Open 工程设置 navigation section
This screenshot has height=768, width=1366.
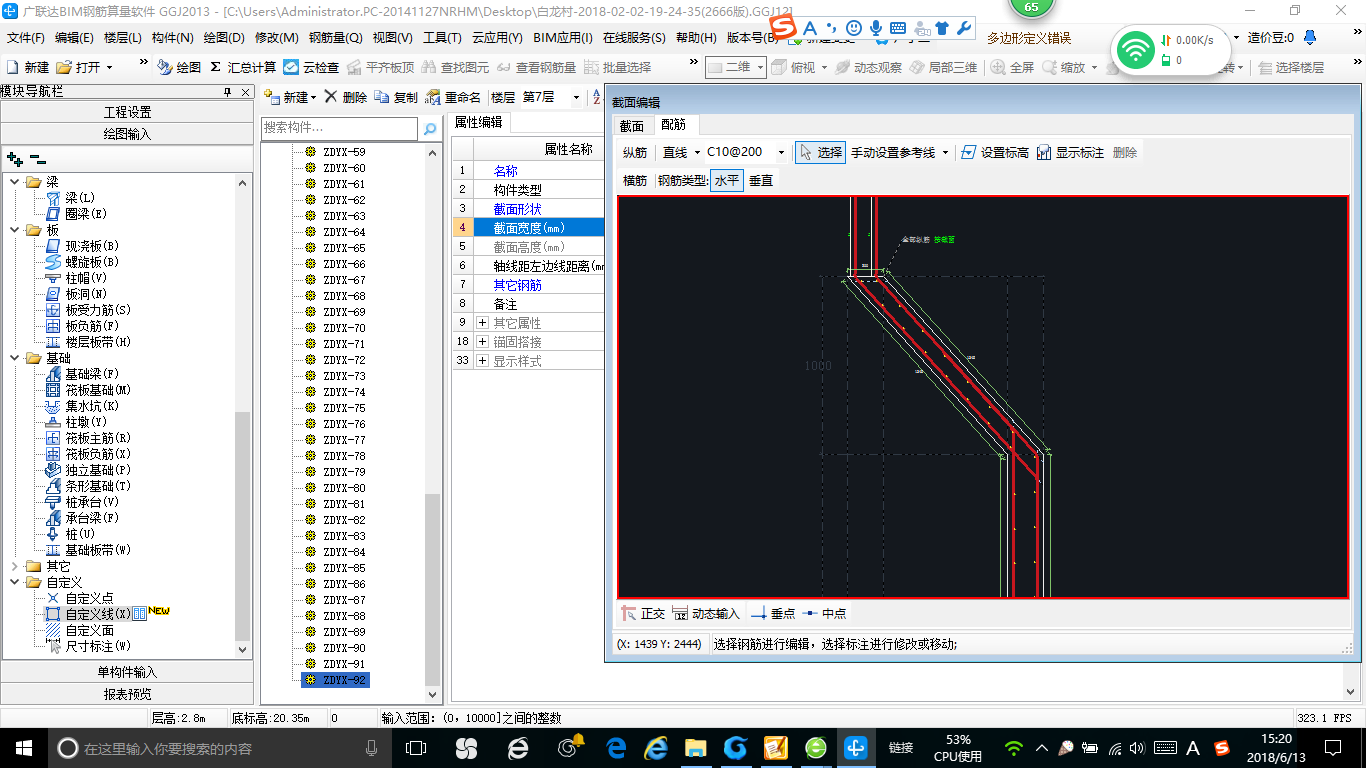tap(127, 112)
